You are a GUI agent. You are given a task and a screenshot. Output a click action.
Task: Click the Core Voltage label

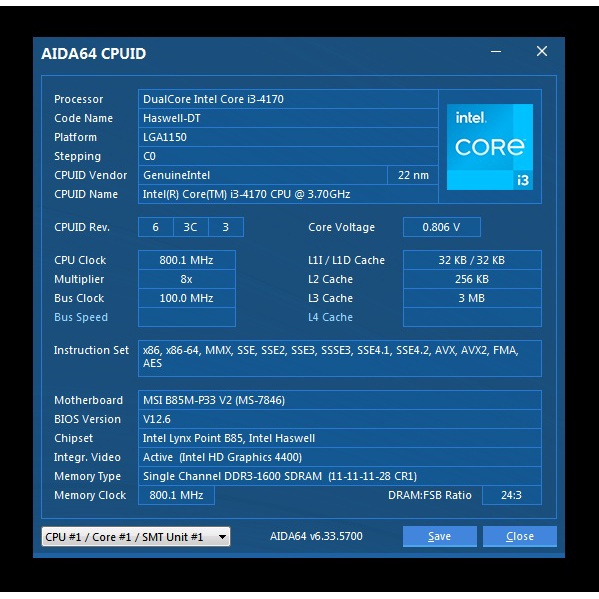coord(342,227)
